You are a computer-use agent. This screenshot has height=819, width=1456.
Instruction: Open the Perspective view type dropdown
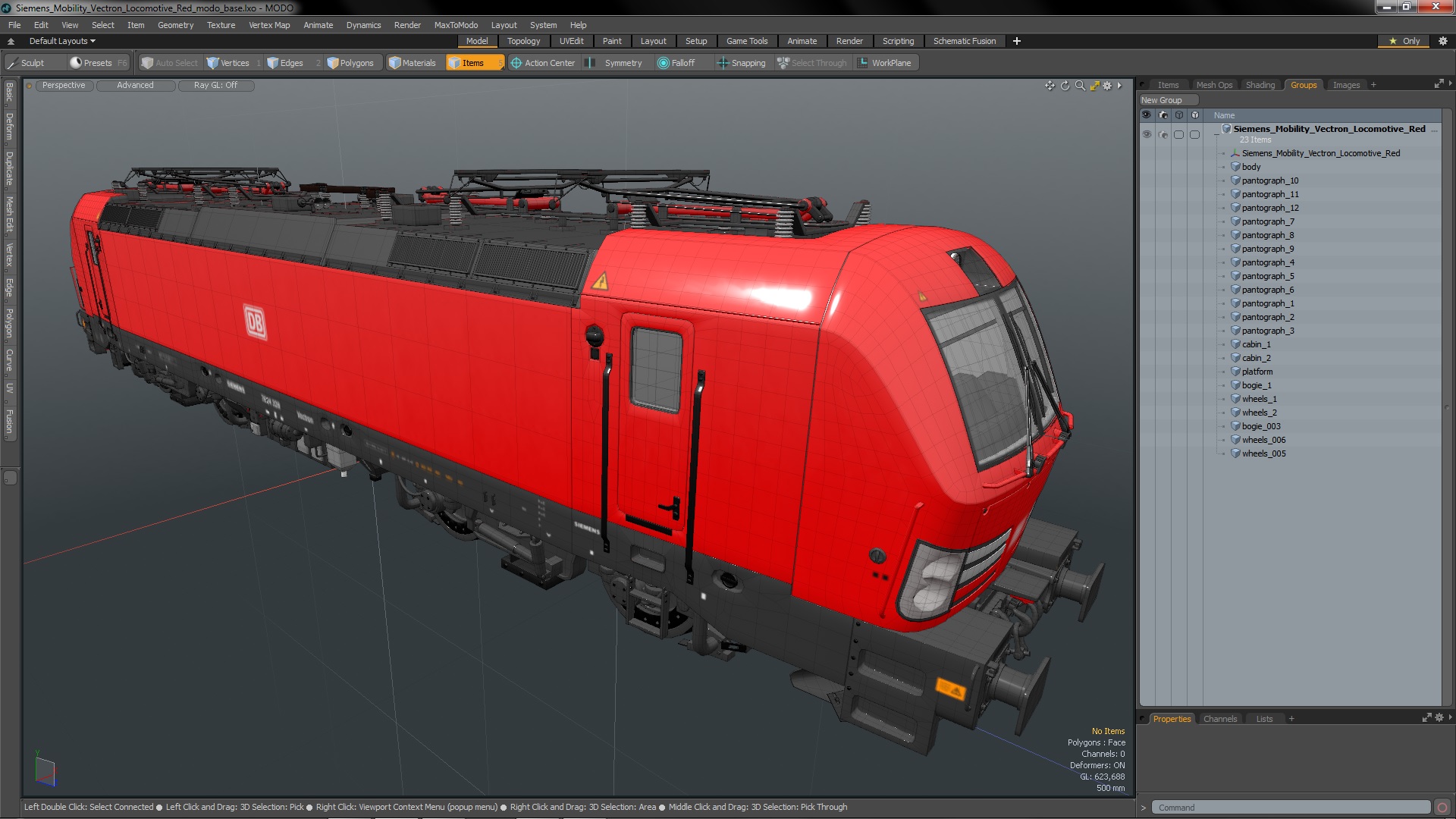coord(64,86)
